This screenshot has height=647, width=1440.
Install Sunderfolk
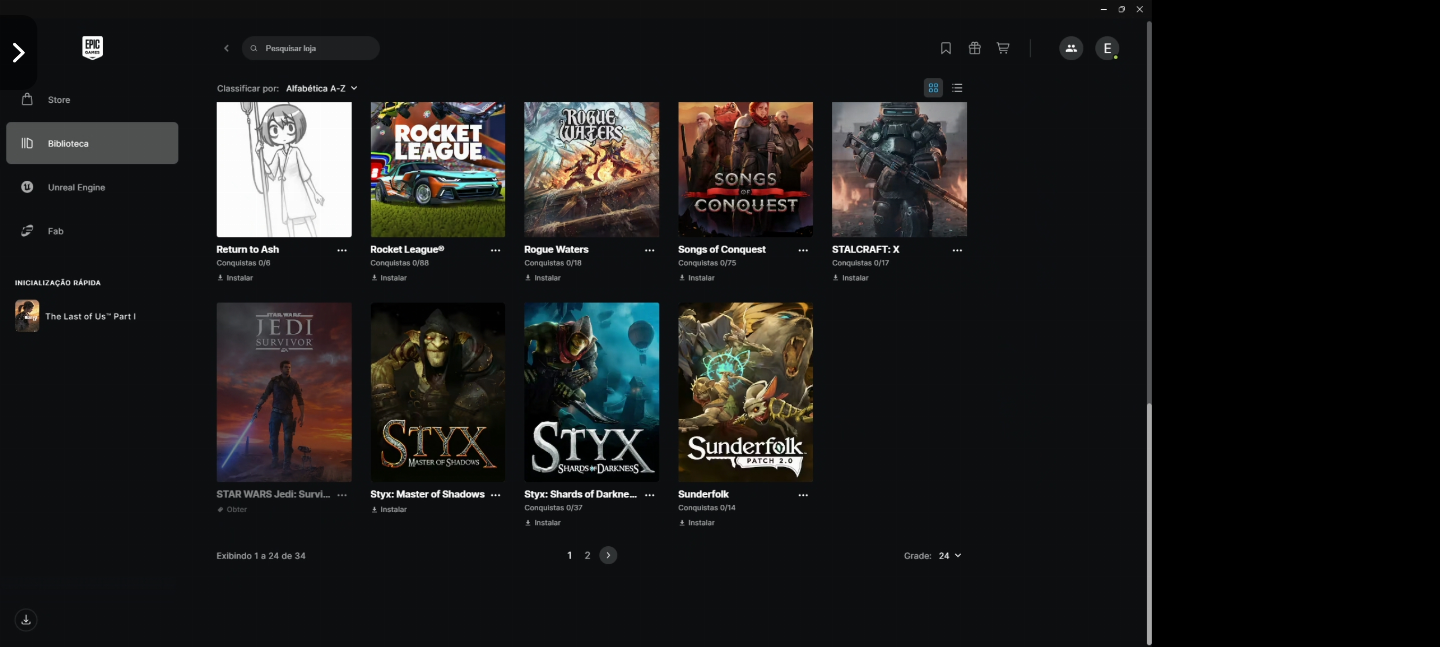point(697,523)
